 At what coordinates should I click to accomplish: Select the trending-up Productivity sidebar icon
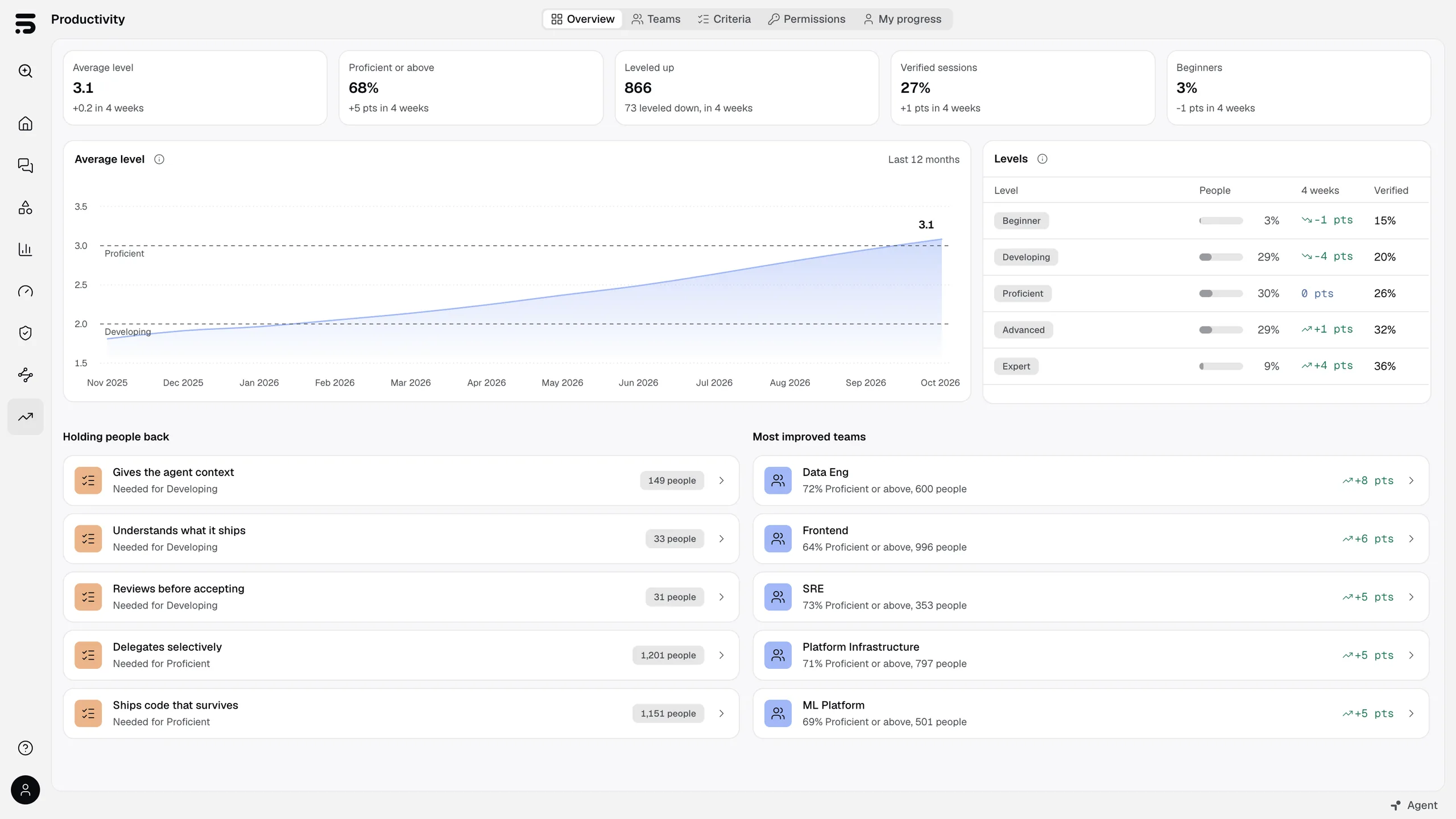click(x=25, y=417)
